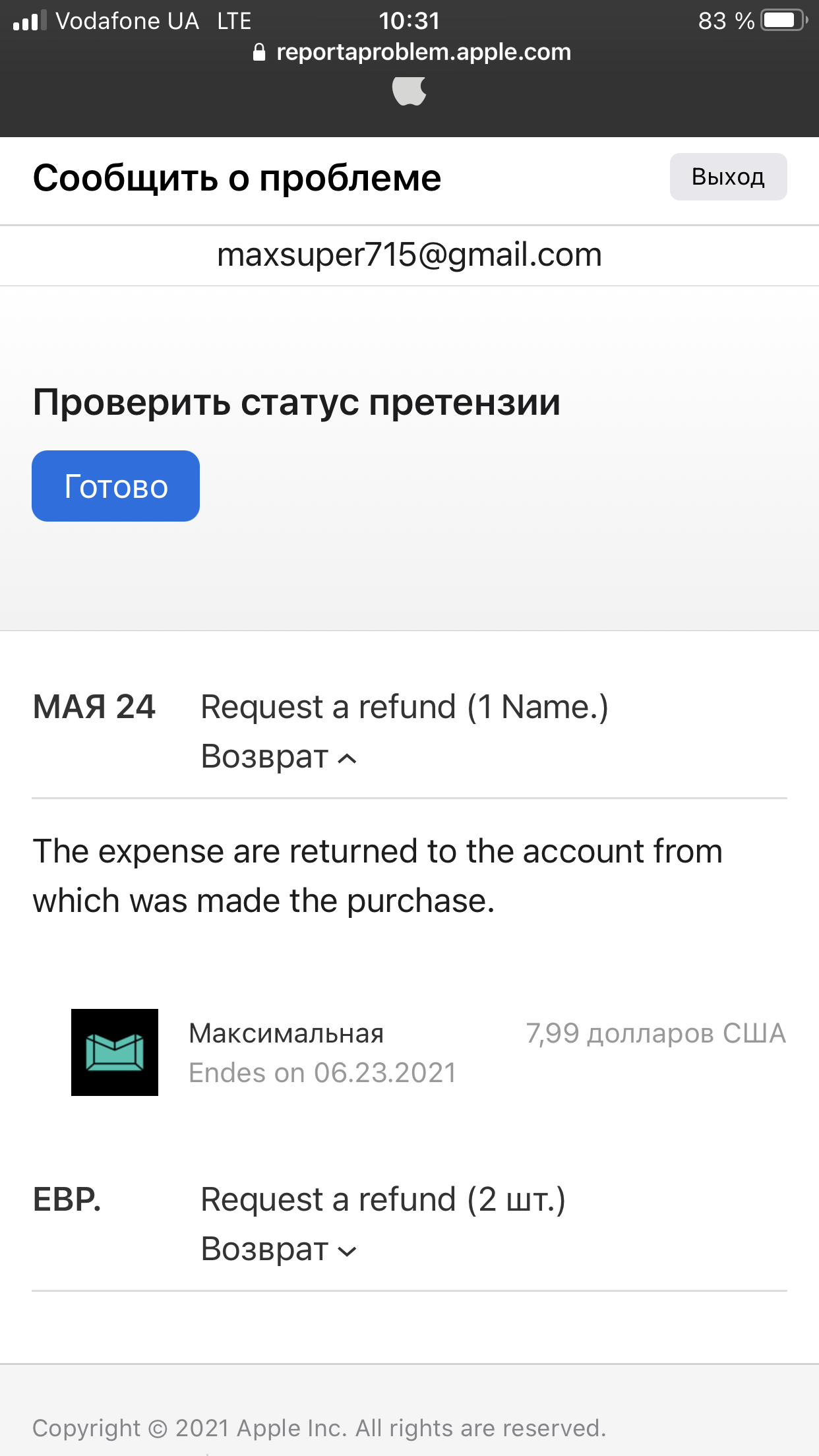Select the Request a refund (1 Name.) entry
This screenshot has height=1456, width=819.
coord(404,707)
